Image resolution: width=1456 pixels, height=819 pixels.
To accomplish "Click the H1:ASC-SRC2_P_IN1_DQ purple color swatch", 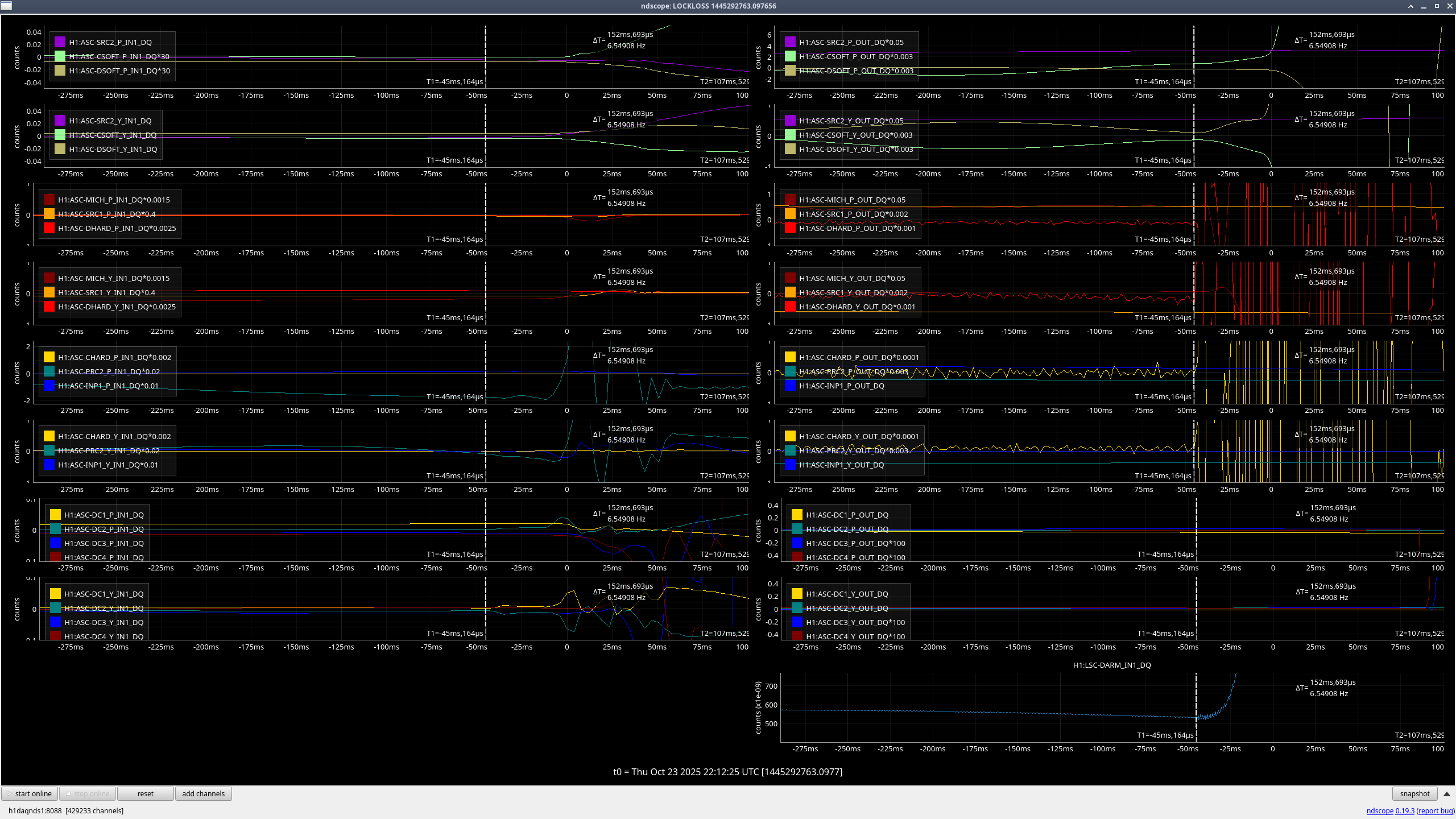I will point(60,42).
